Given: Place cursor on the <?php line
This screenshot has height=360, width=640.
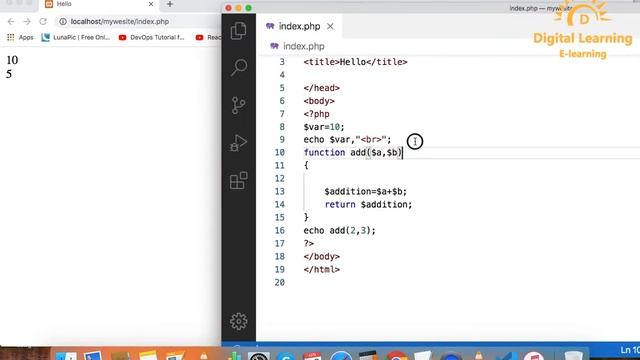Looking at the screenshot, I should pos(316,114).
